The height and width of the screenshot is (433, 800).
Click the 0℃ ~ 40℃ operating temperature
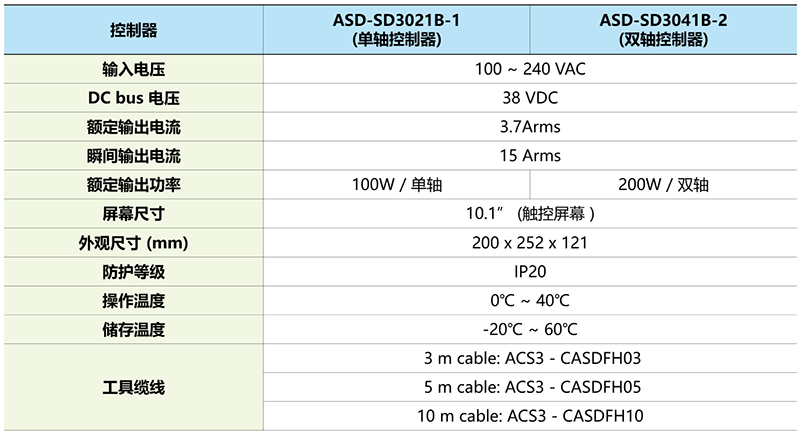coord(530,300)
